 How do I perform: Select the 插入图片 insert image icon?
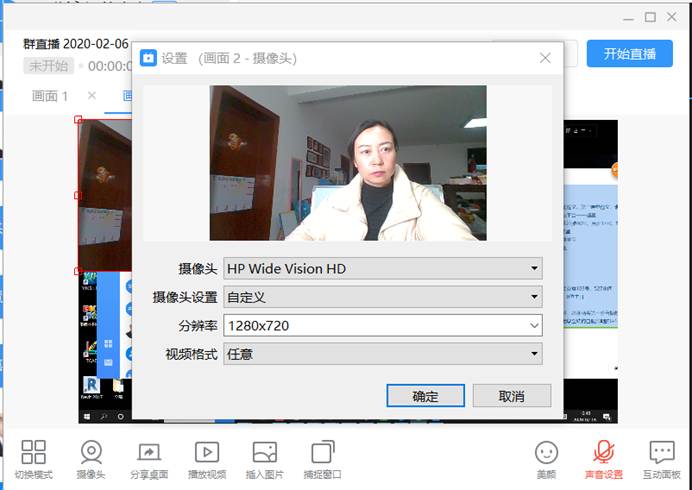tap(265, 452)
